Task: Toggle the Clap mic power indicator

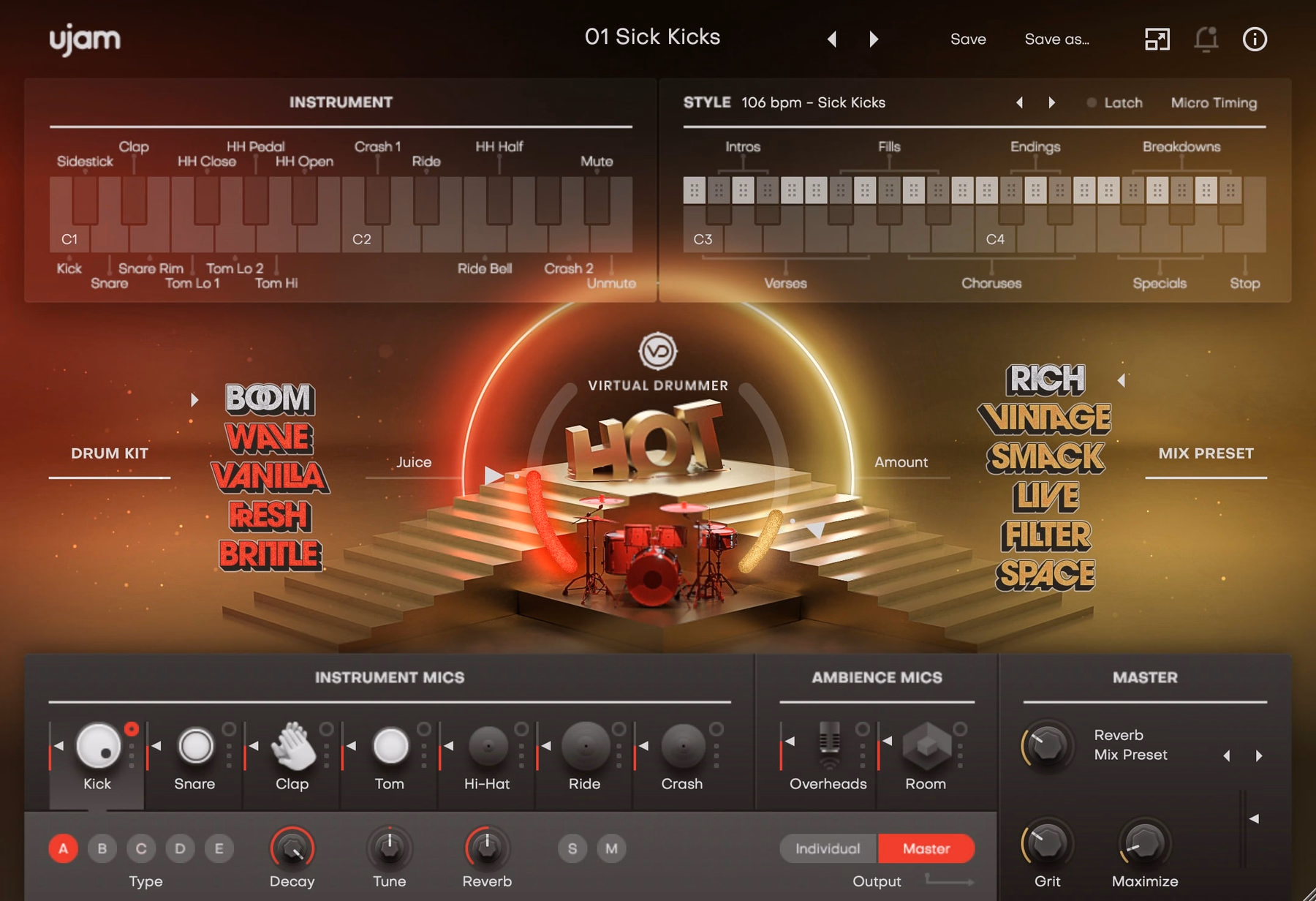Action: tap(327, 729)
